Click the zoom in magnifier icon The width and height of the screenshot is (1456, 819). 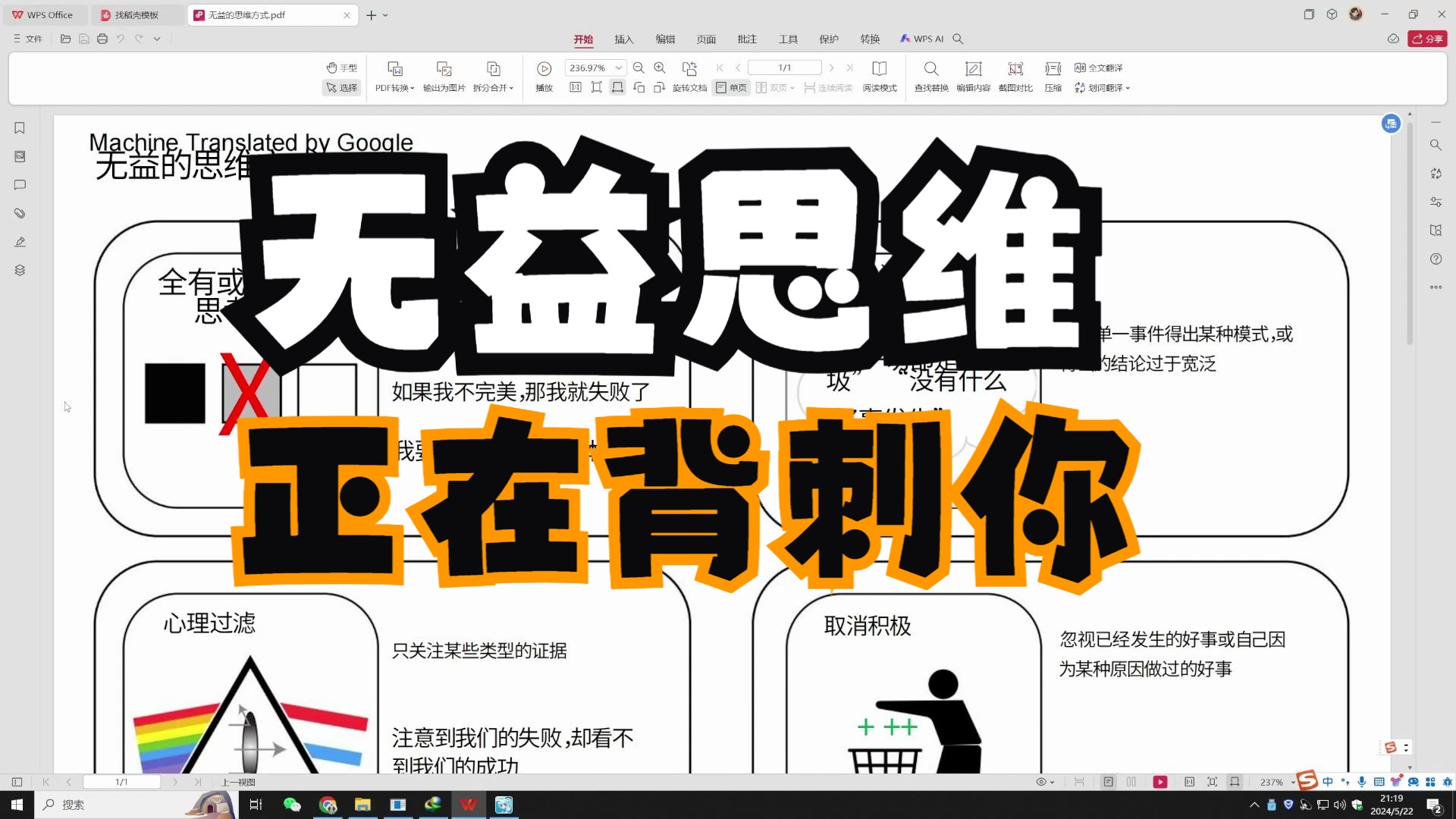660,67
